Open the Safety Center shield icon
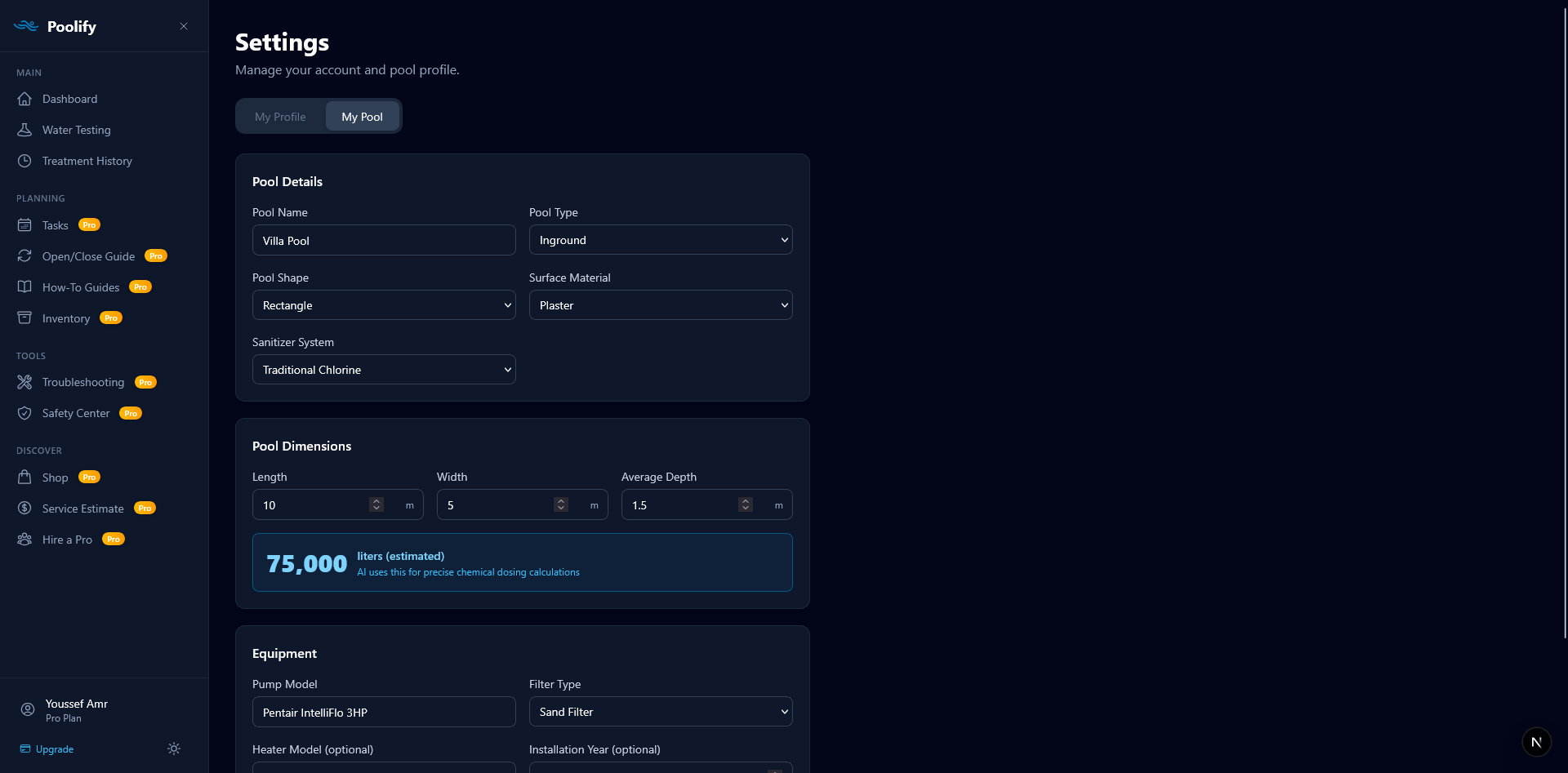The height and width of the screenshot is (773, 1568). pos(25,413)
